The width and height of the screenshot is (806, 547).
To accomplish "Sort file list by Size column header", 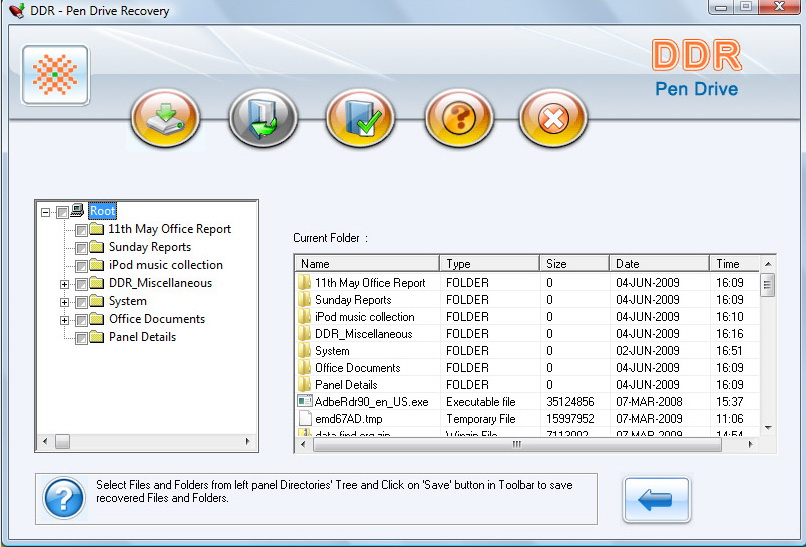I will 575,264.
